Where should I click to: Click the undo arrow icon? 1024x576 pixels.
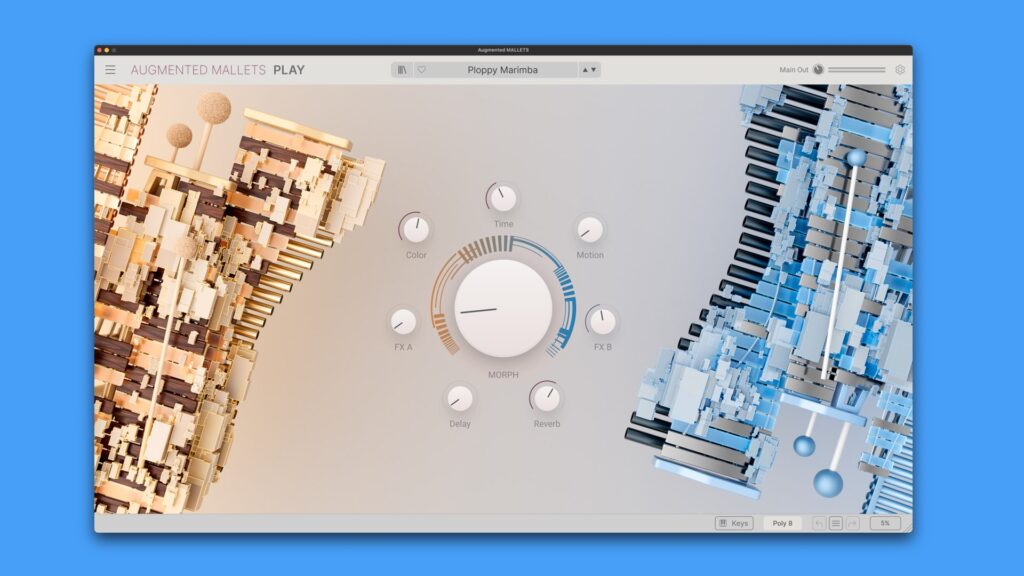tap(819, 523)
